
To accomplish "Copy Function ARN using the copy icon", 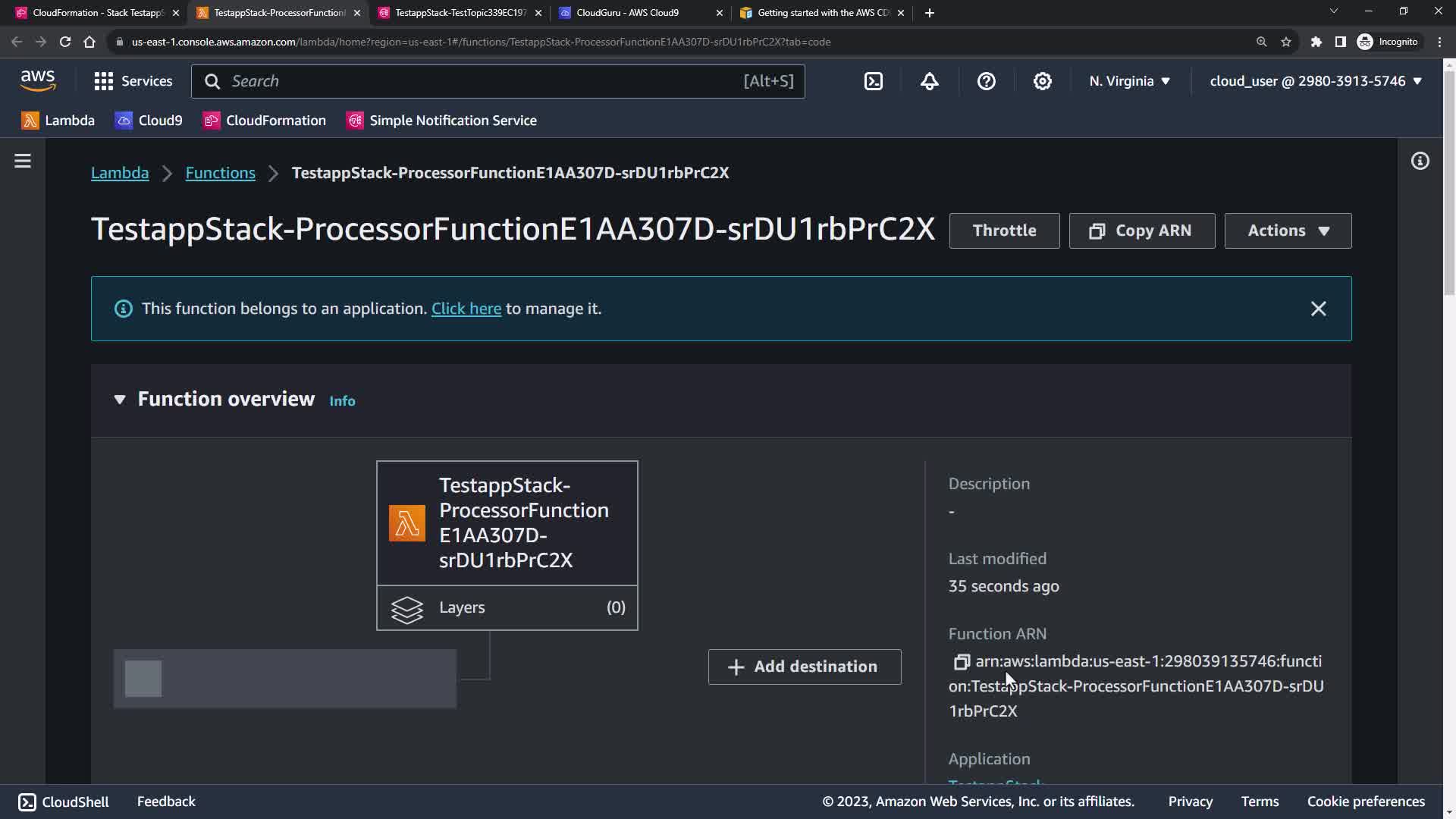I will [962, 662].
